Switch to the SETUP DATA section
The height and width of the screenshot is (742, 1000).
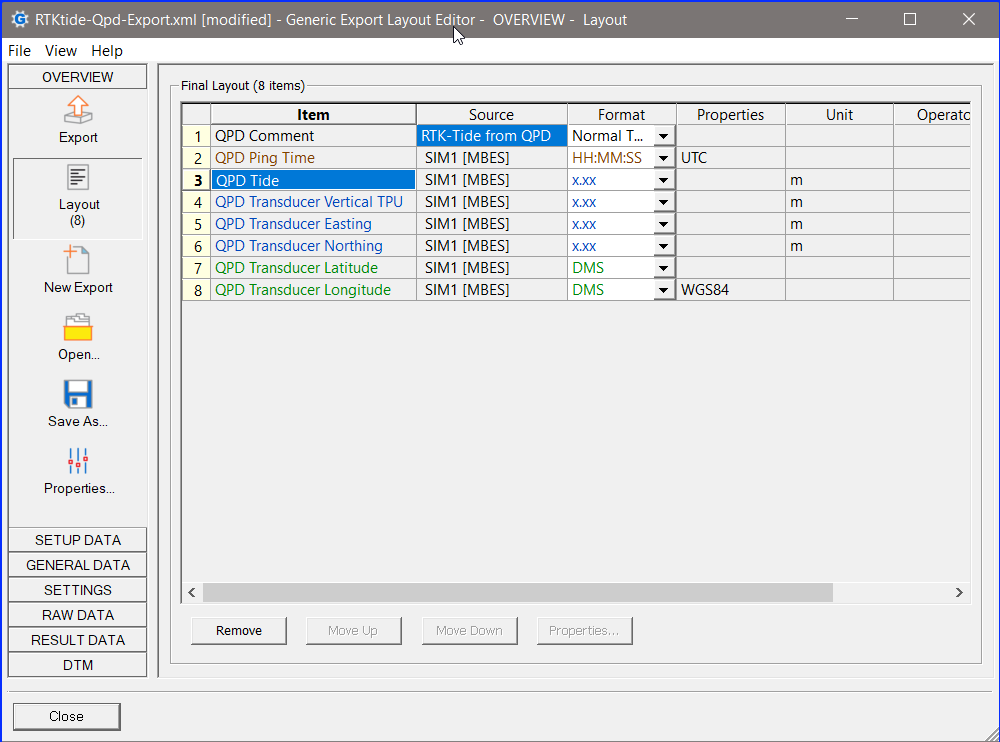click(x=78, y=540)
